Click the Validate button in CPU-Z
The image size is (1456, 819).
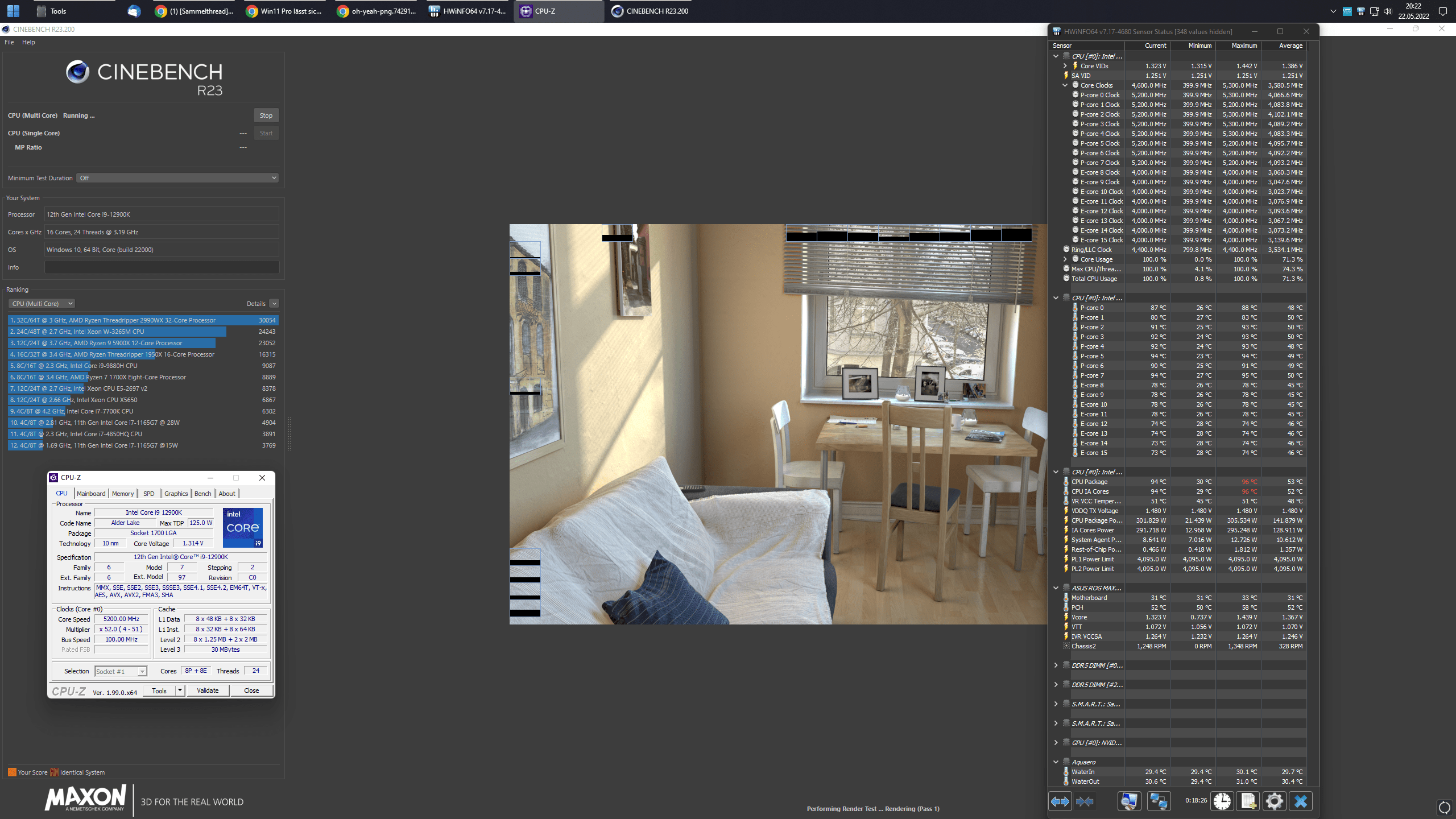click(205, 690)
